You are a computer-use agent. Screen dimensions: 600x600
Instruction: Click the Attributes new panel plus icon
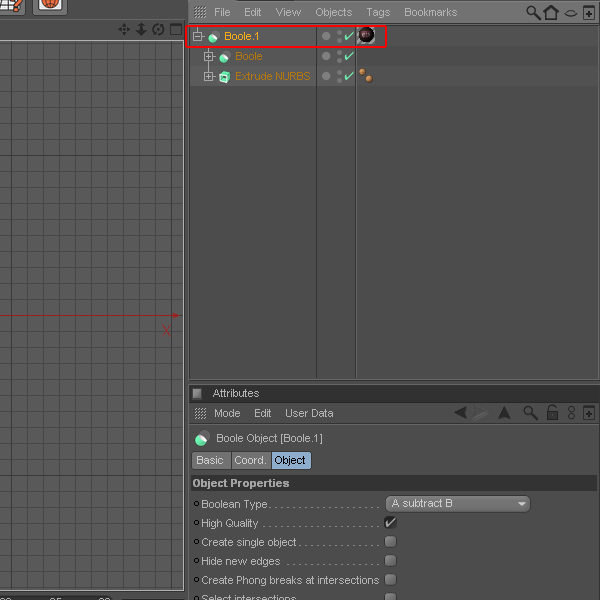[x=589, y=413]
